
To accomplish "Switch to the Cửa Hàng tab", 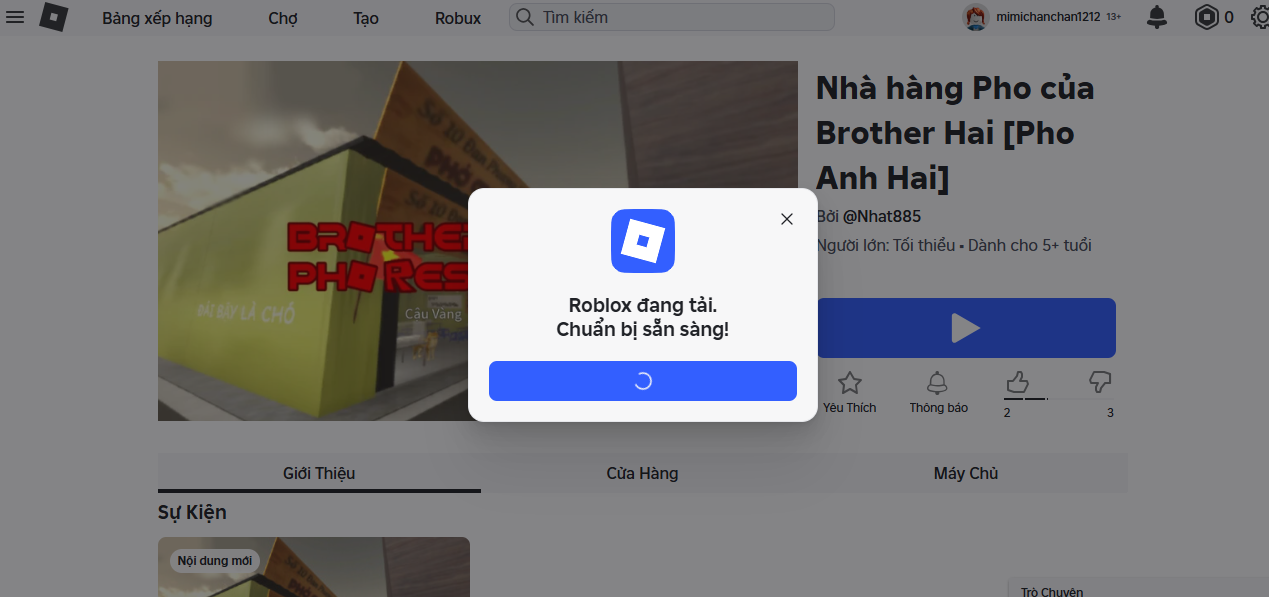I will point(642,473).
